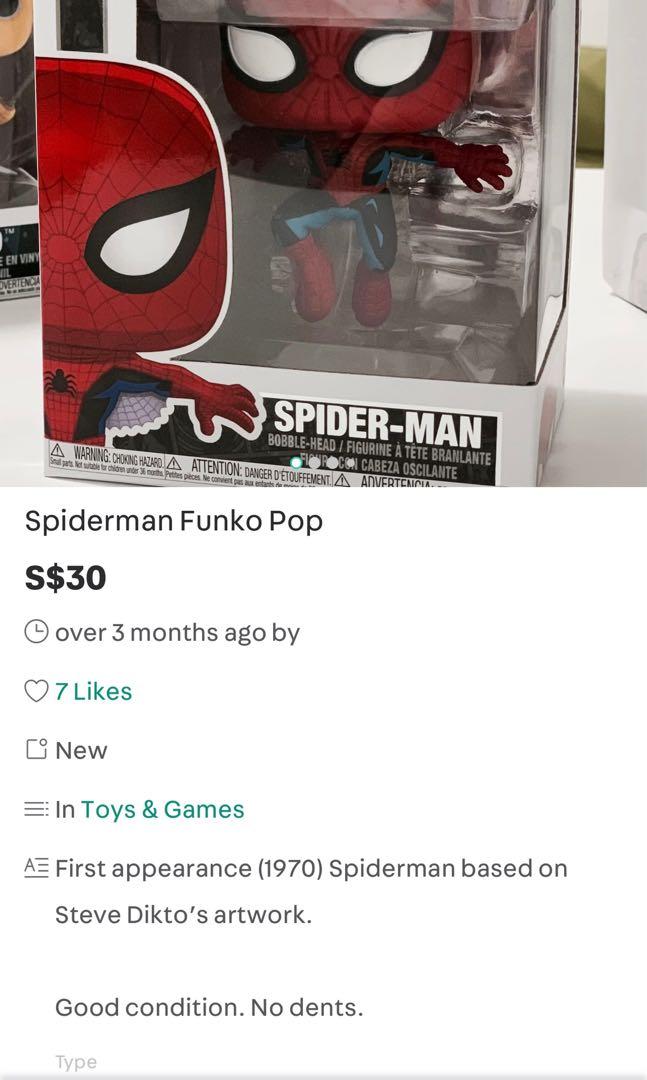Screen dimensions: 647x1080
Task: Open the Spider-Man Funko box photo
Action: 323,243
